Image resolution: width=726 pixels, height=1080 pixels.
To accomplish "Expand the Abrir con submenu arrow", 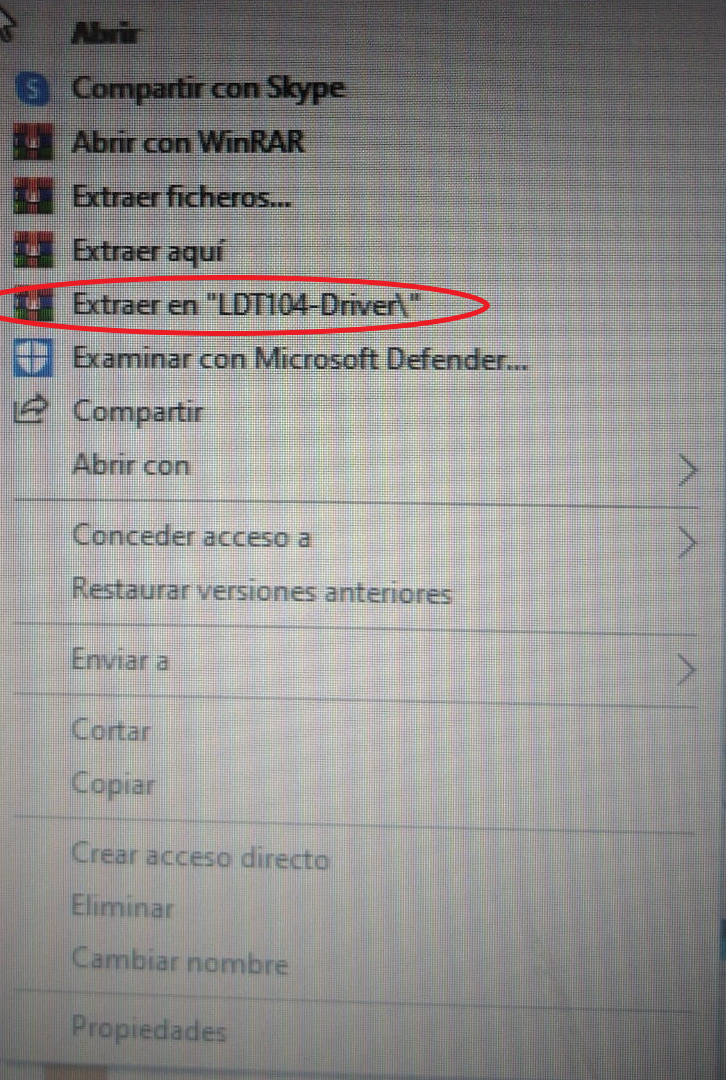I will [x=687, y=471].
